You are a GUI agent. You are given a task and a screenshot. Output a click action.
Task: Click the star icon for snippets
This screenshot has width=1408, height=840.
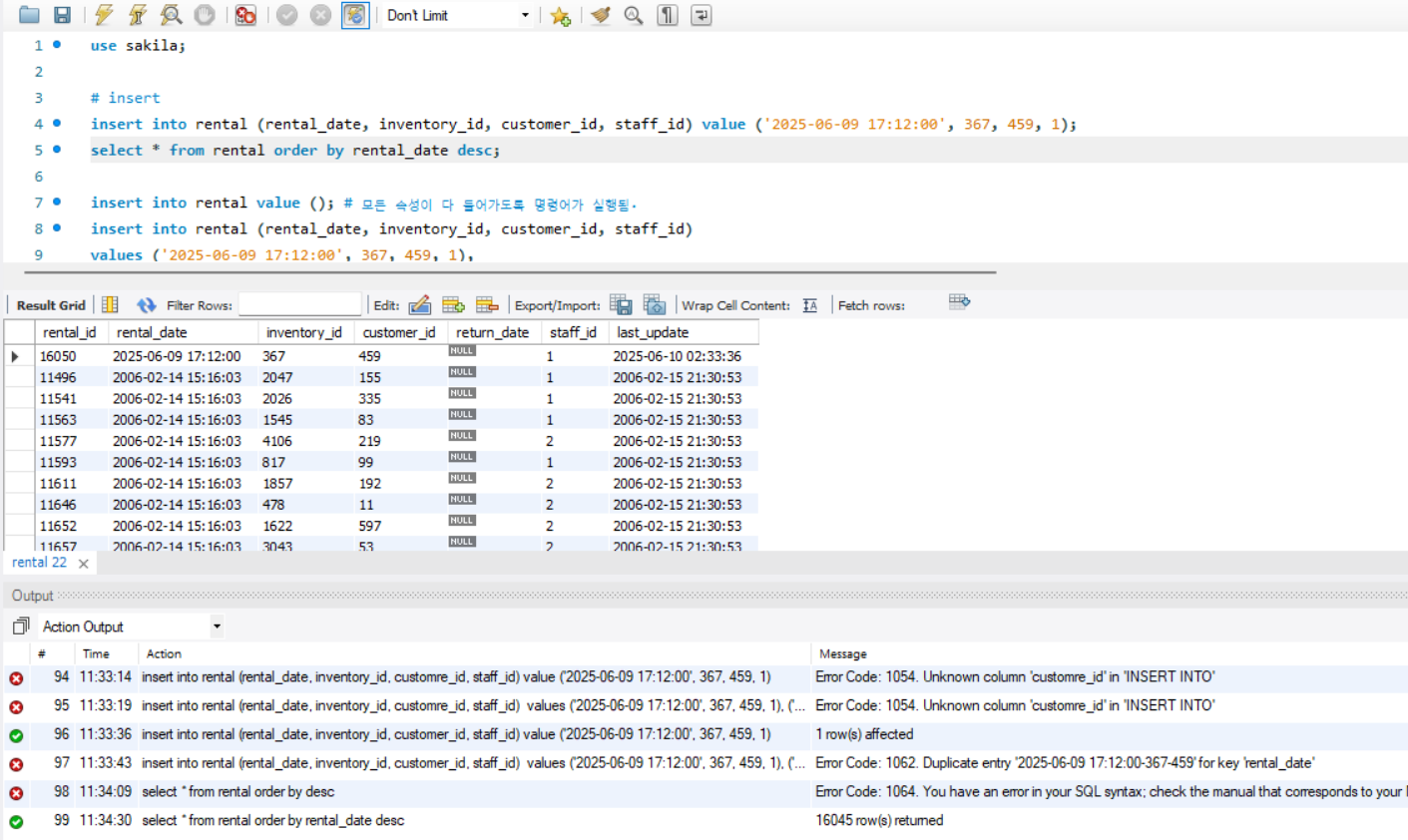[560, 15]
